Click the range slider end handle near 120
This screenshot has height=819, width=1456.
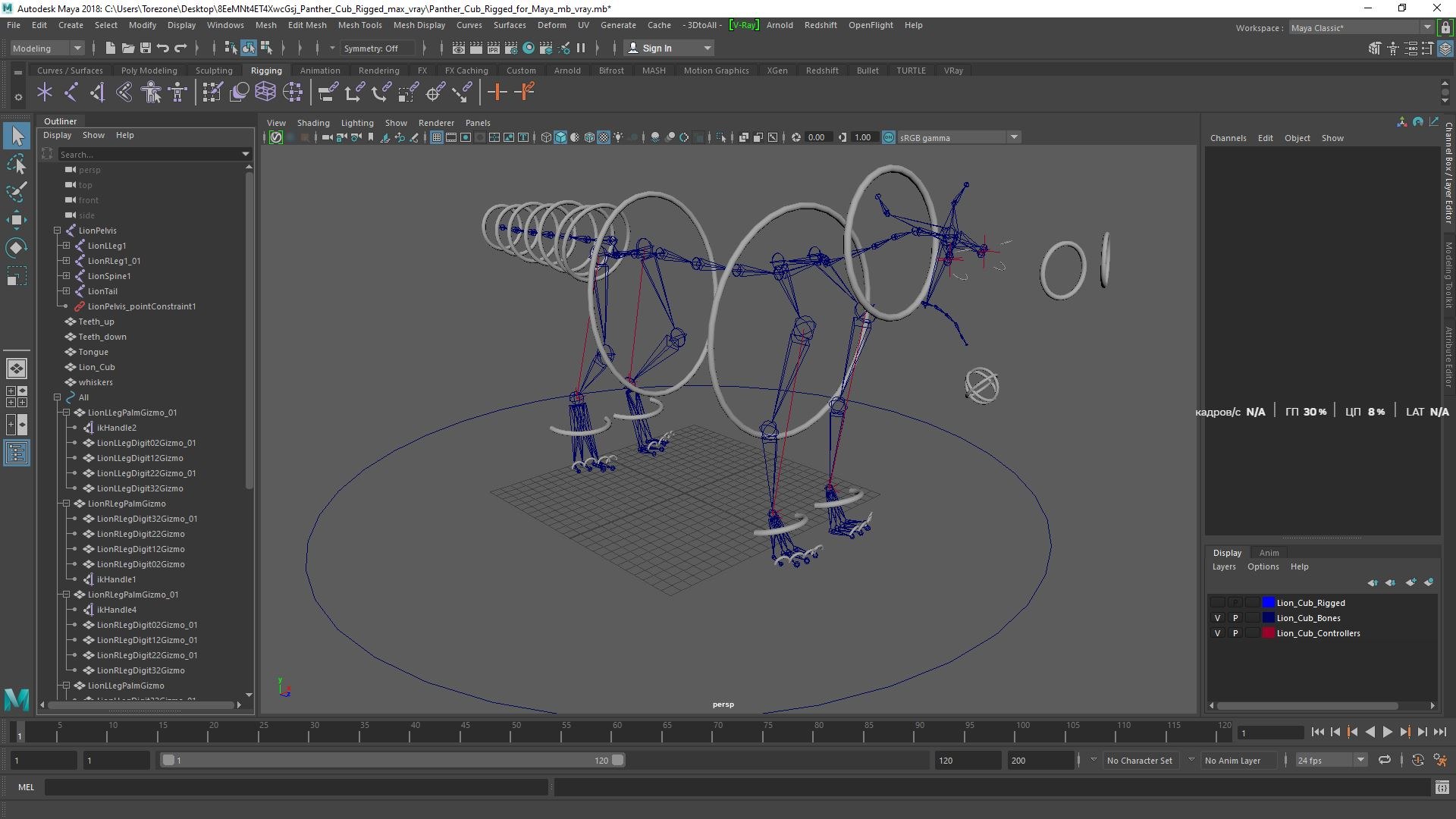[618, 760]
